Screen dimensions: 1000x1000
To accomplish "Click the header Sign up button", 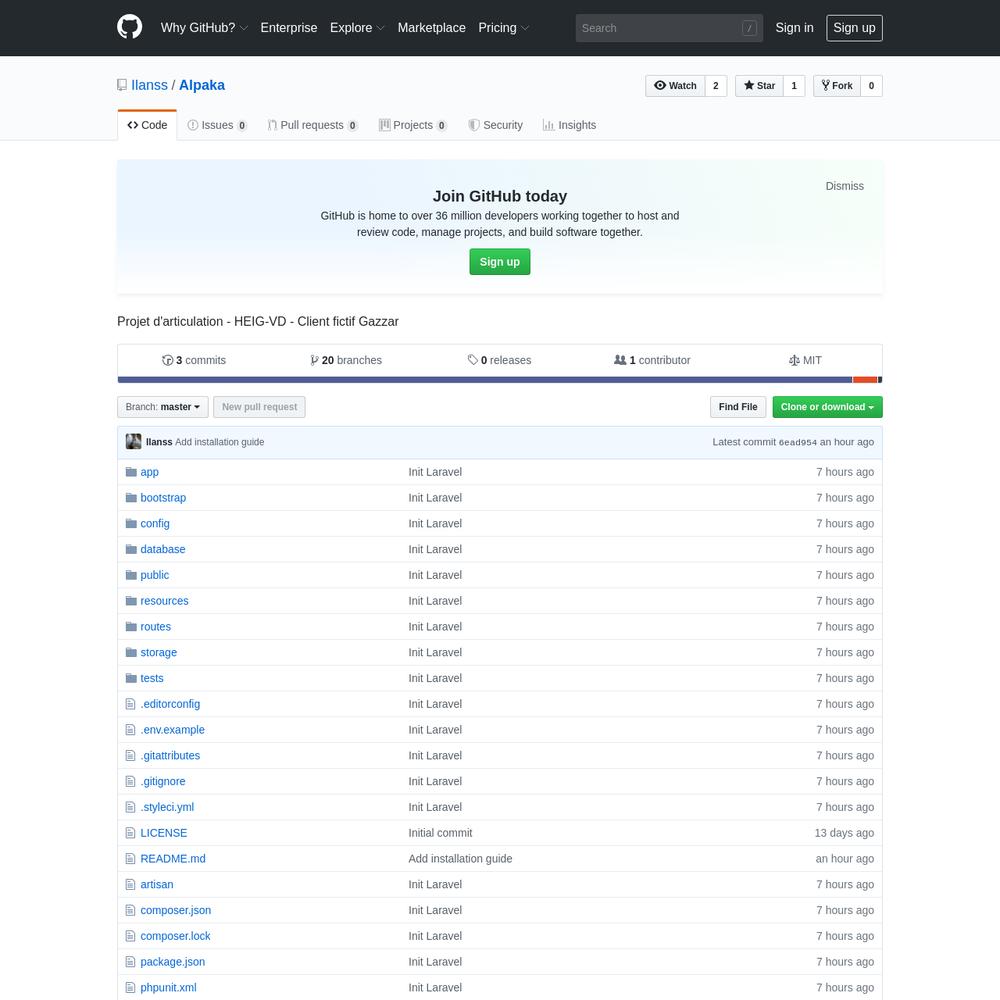I will click(855, 28).
